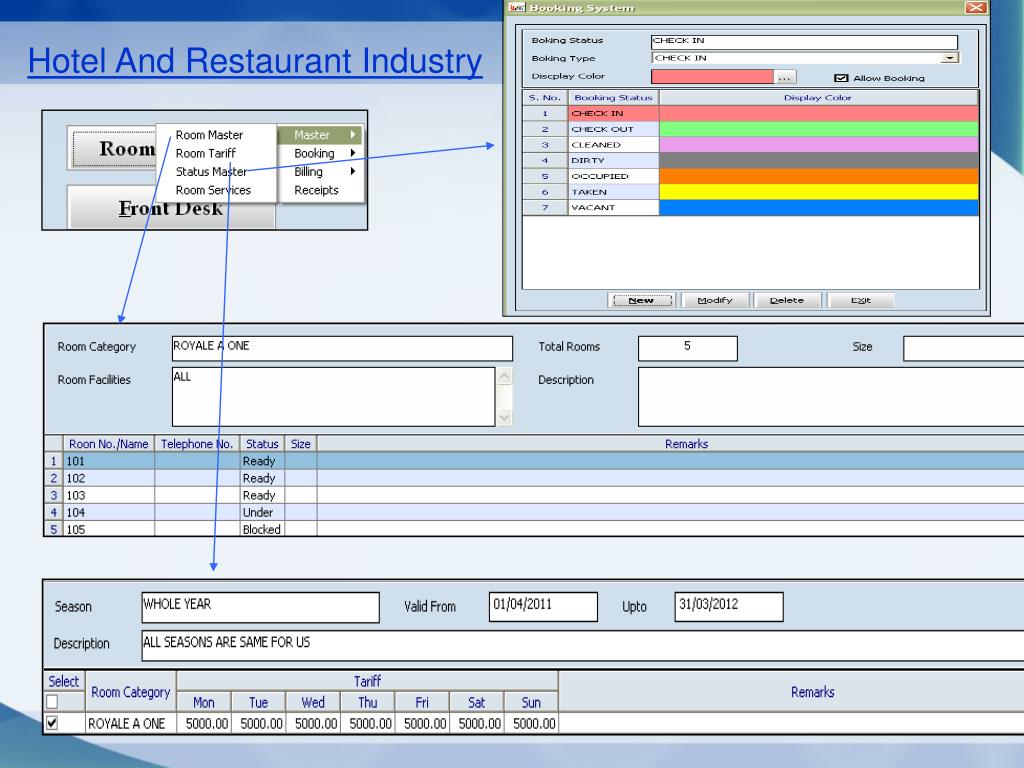This screenshot has height=768, width=1024.
Task: Select the TAKEN booking status row
Action: [x=751, y=192]
